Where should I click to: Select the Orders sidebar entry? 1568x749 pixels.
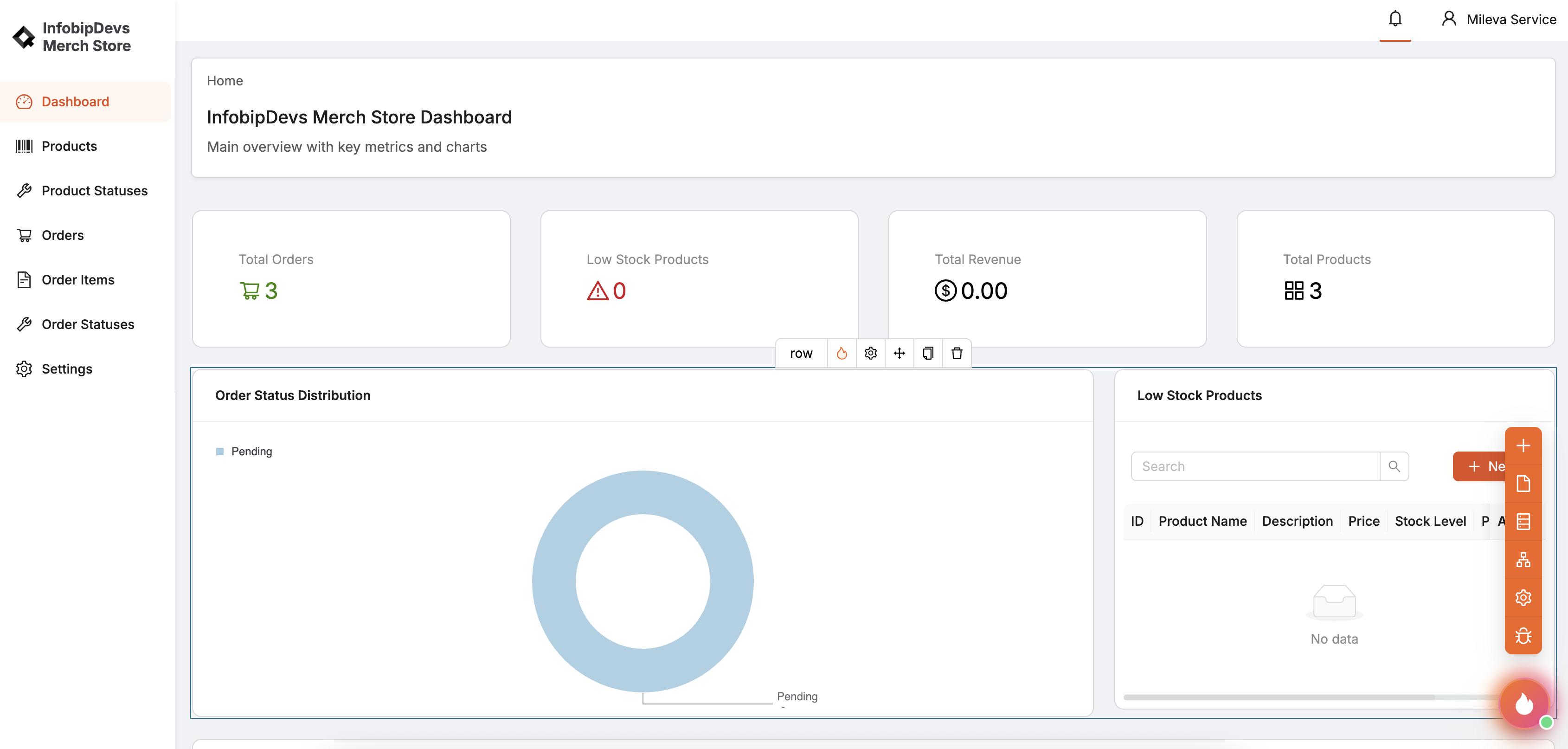[63, 235]
